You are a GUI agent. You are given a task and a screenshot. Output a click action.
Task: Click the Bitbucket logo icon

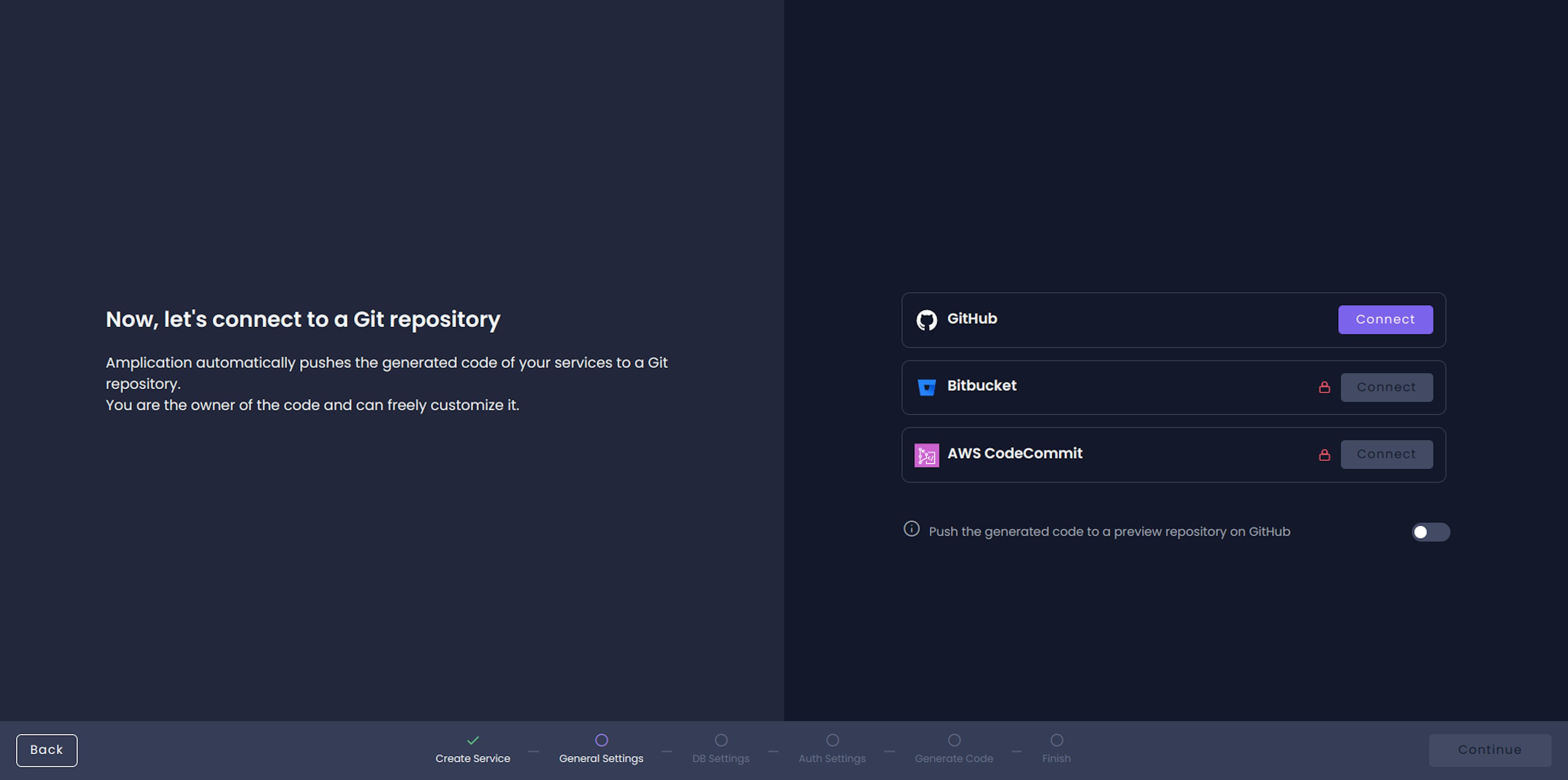click(x=927, y=387)
